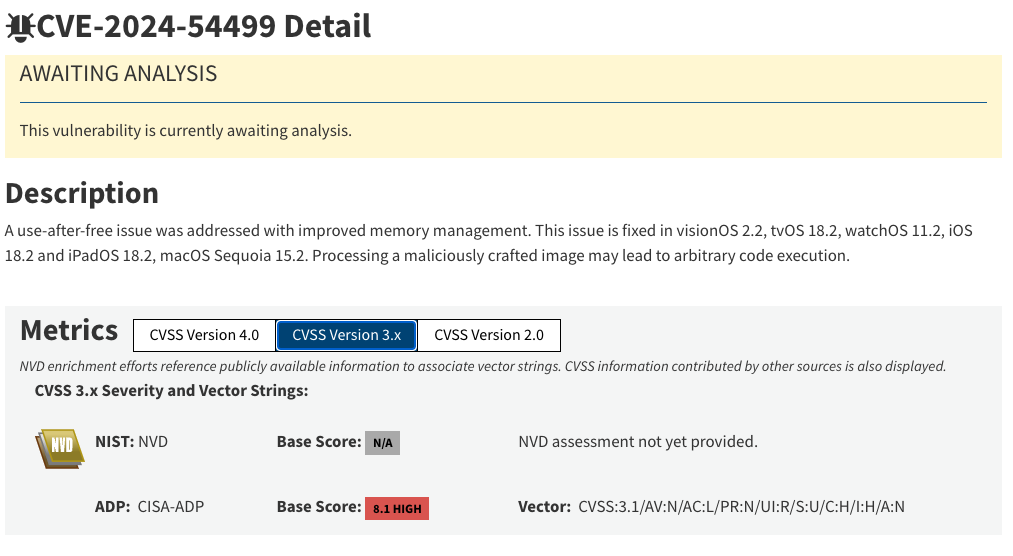
Task: Click 'CVSS 3.x Severity and Vector Strings:' label
Action: [x=171, y=391]
